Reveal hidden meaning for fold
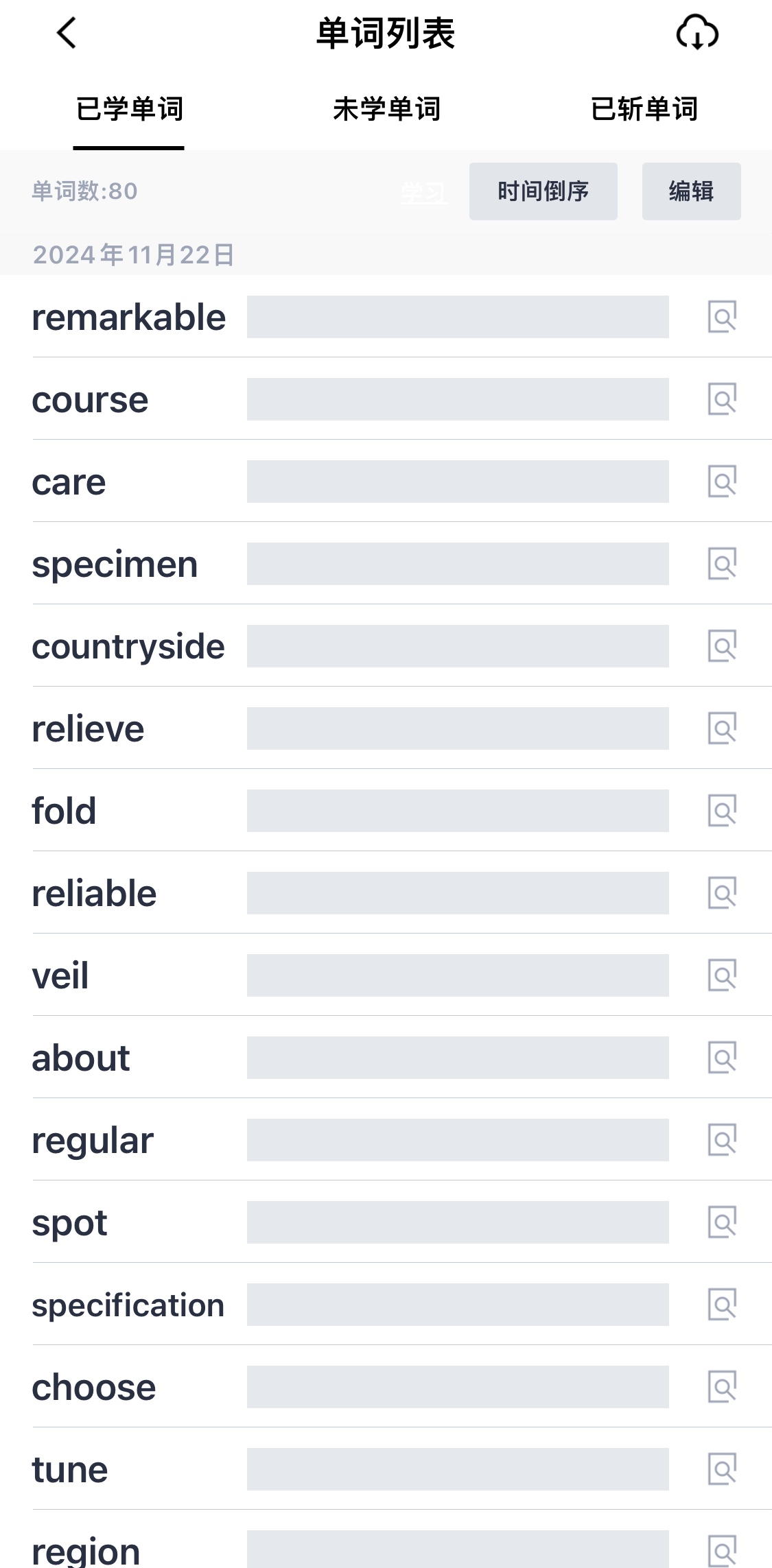 coord(458,811)
